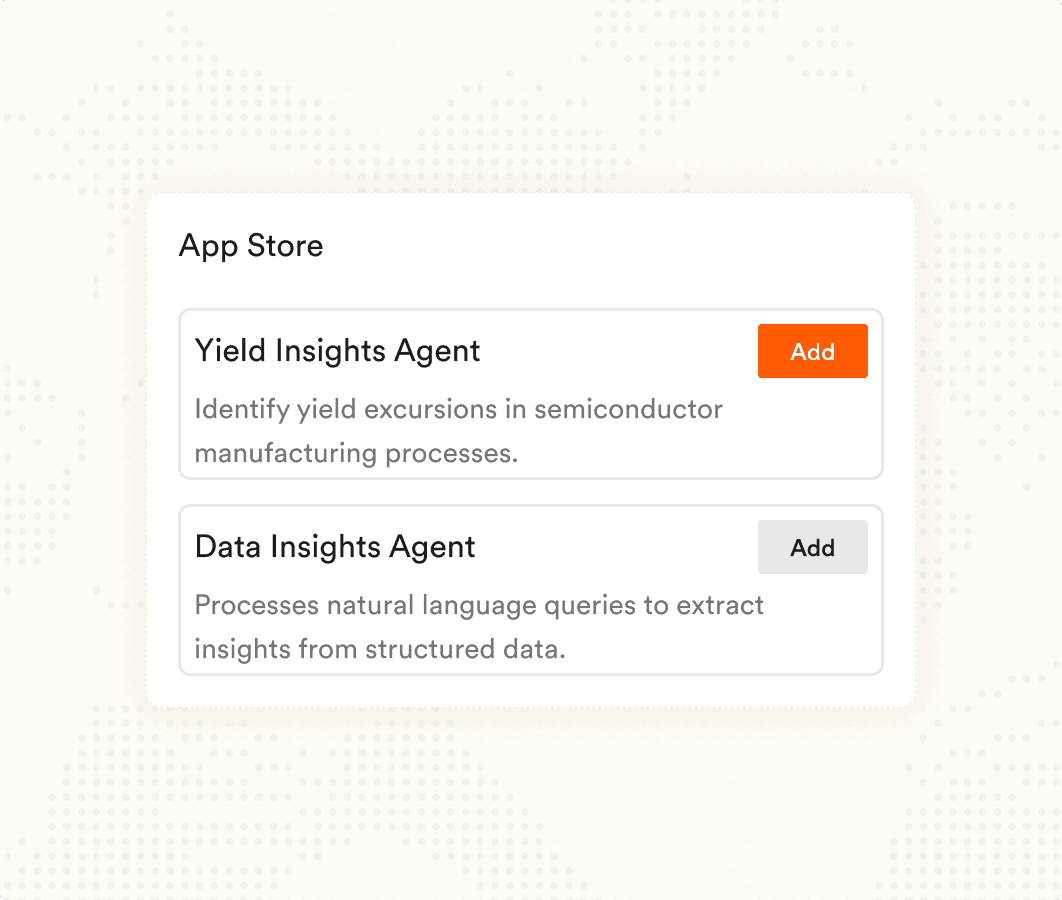Click the word "Yield" in first card title

pos(229,351)
